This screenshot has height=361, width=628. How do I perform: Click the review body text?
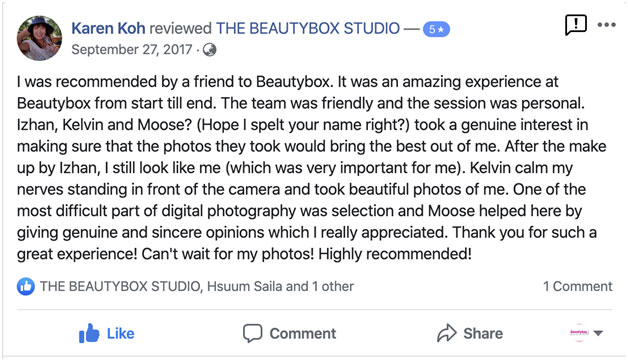point(312,168)
